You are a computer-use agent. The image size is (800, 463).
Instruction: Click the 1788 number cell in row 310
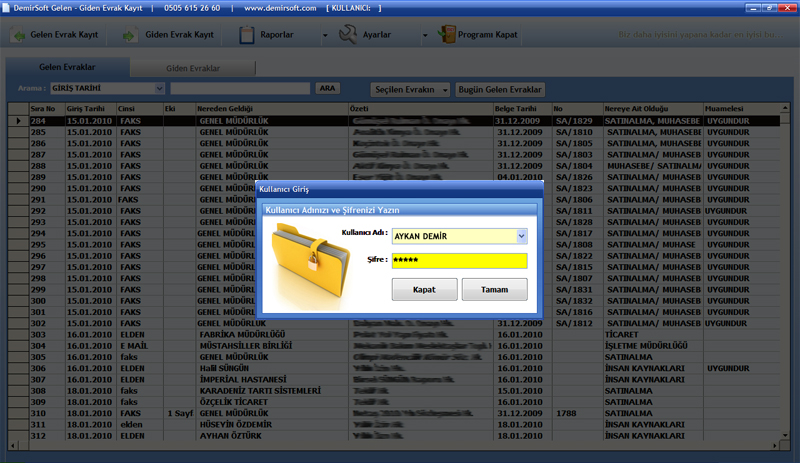[578, 413]
